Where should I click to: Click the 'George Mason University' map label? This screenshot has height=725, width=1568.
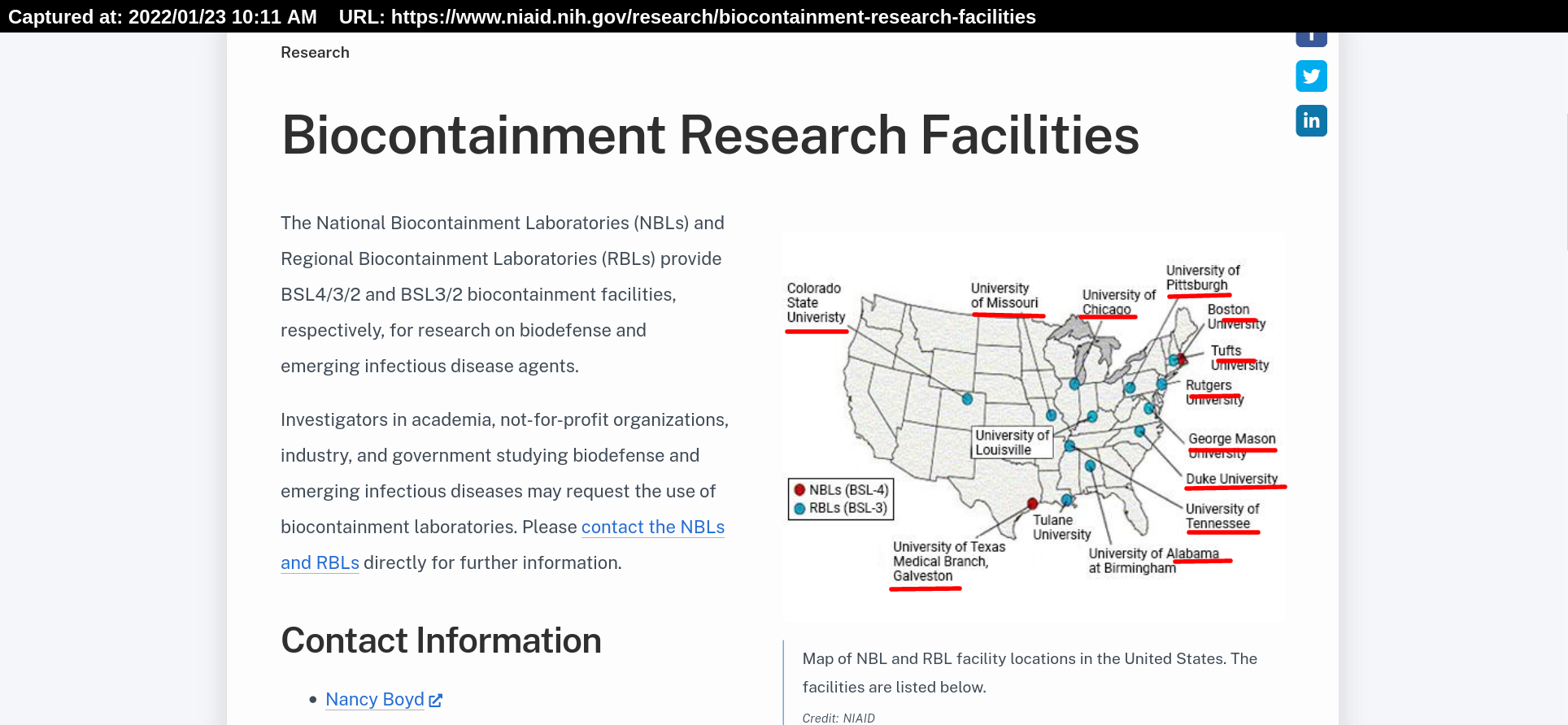click(1232, 445)
